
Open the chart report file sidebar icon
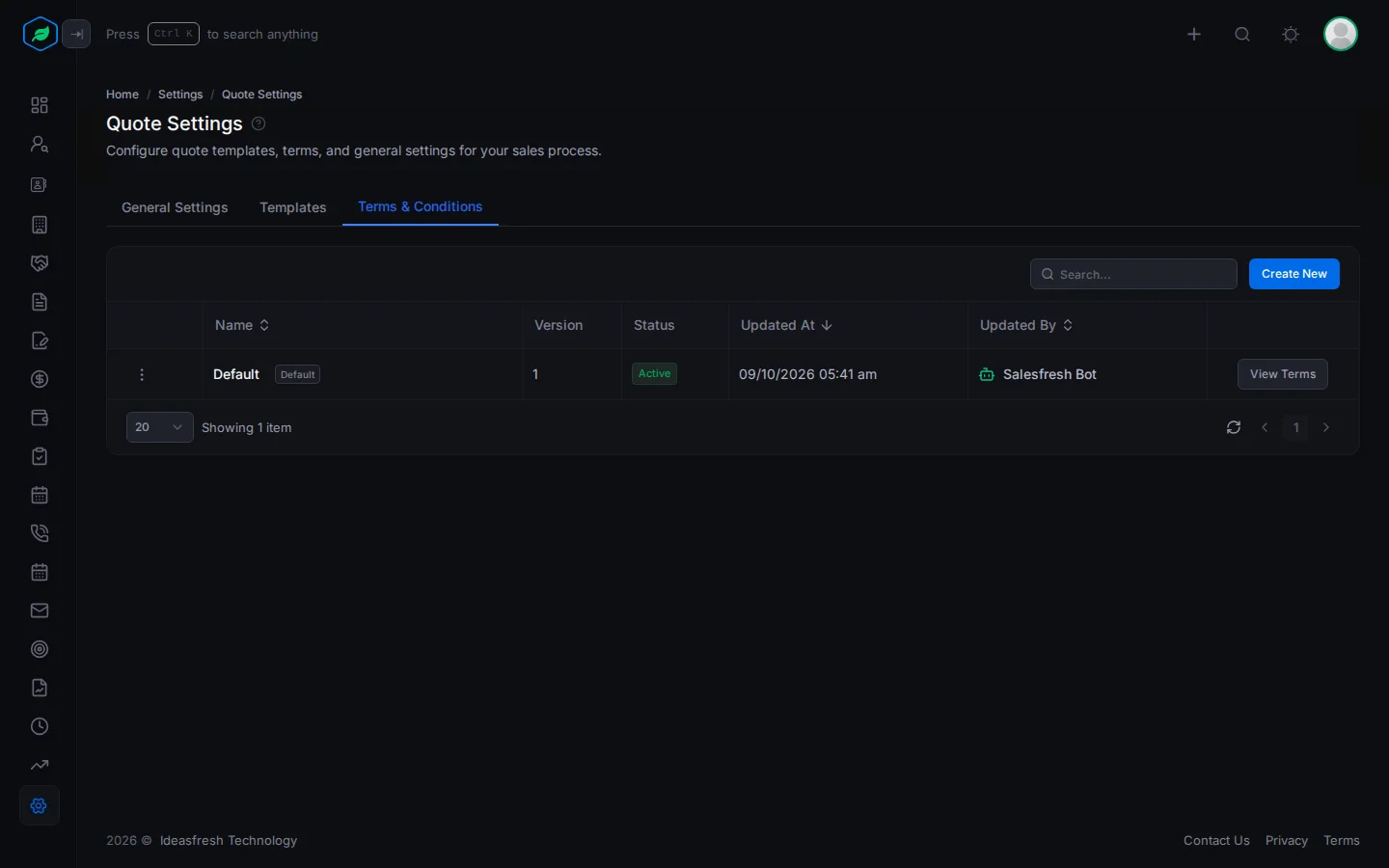(40, 688)
